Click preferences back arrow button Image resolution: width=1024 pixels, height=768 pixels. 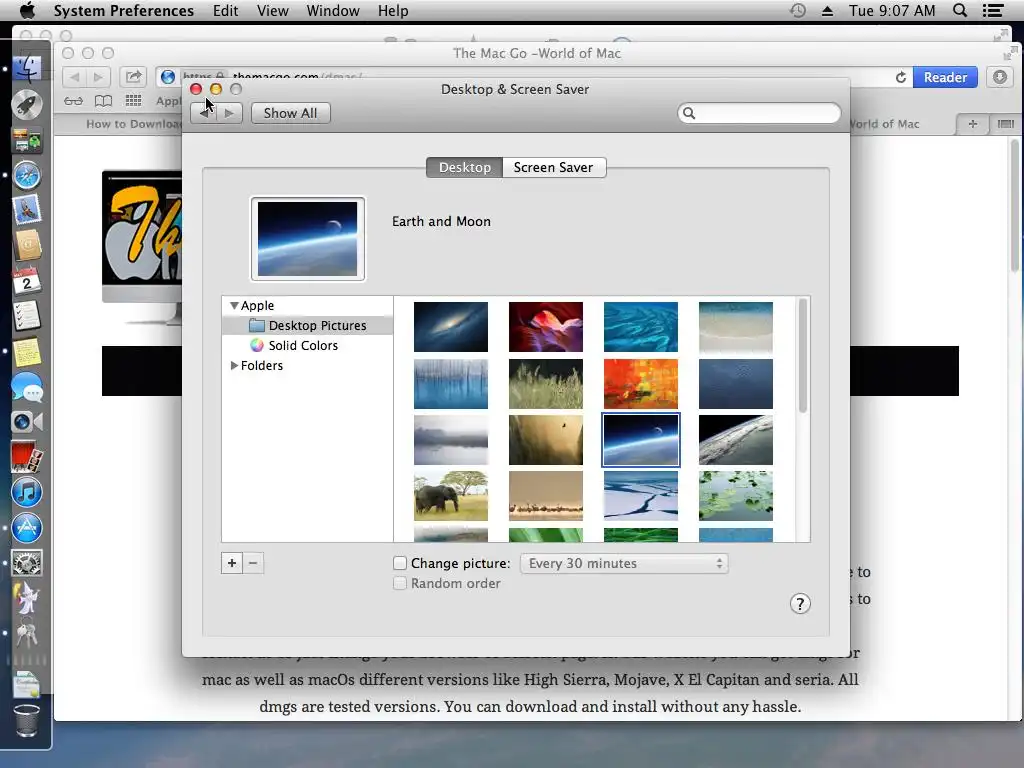pos(204,113)
